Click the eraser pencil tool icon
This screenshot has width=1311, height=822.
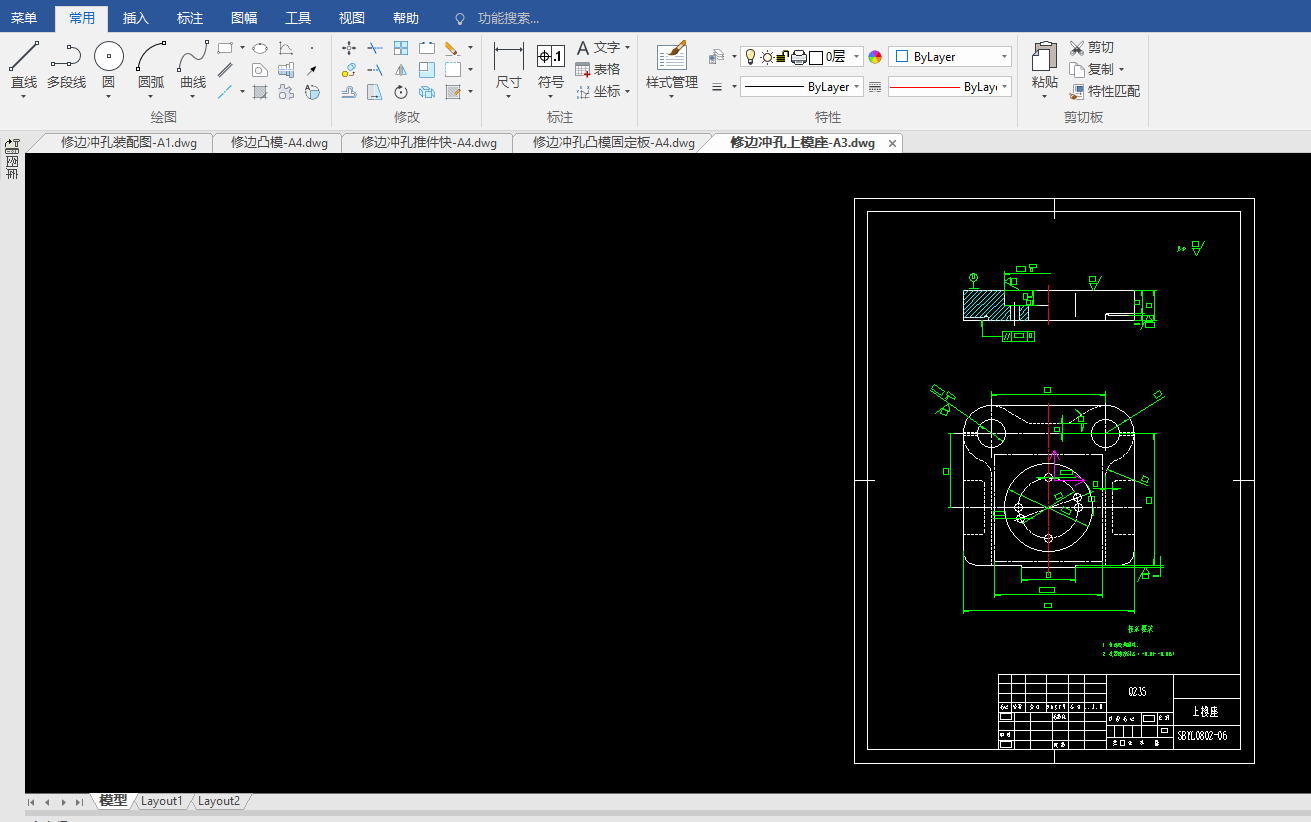point(452,48)
